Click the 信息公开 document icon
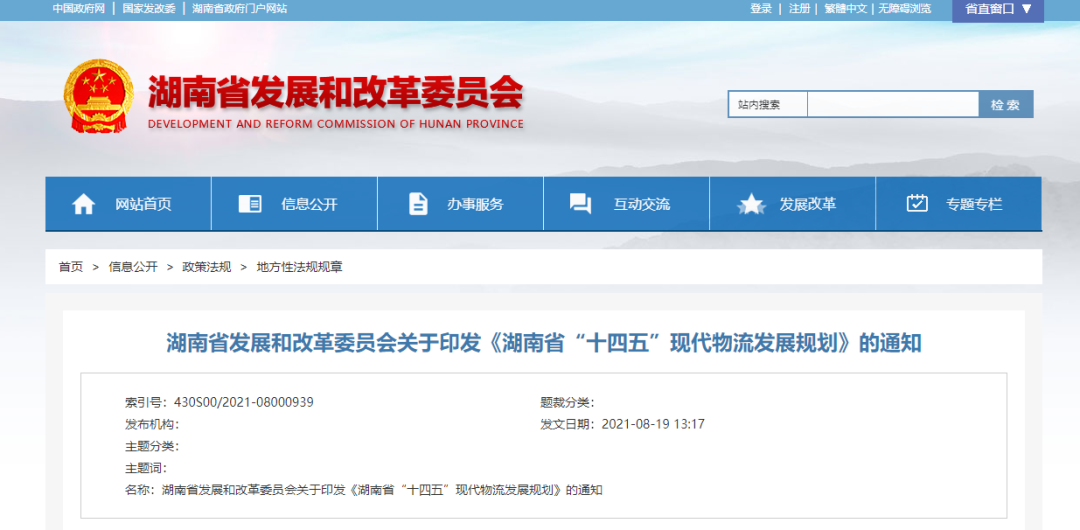This screenshot has width=1080, height=530. click(250, 204)
